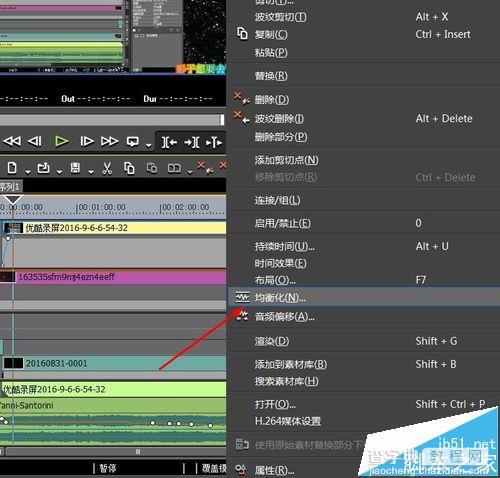This screenshot has width=500, height=478.
Task: Set In point icon
Action: tap(169, 143)
